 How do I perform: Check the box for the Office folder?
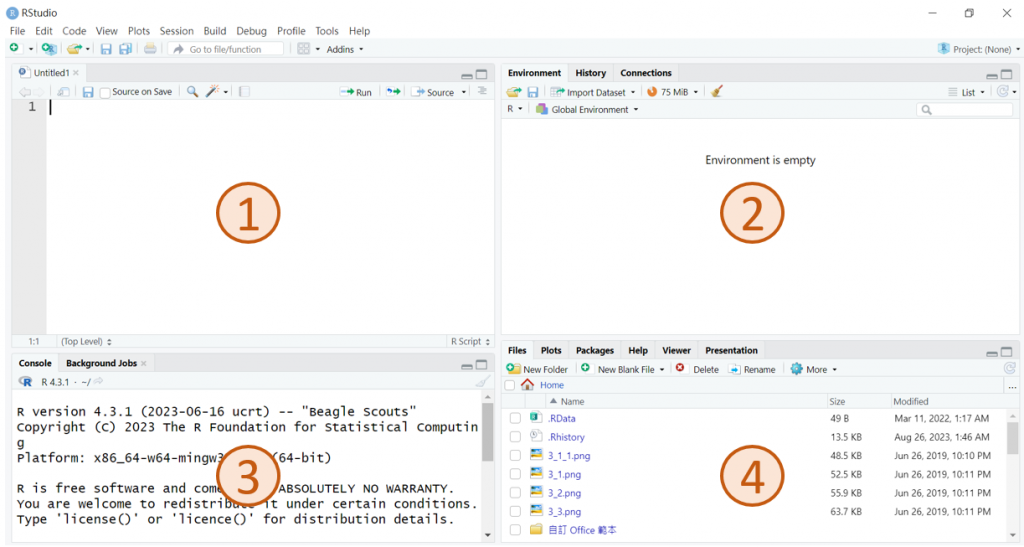[x=515, y=530]
